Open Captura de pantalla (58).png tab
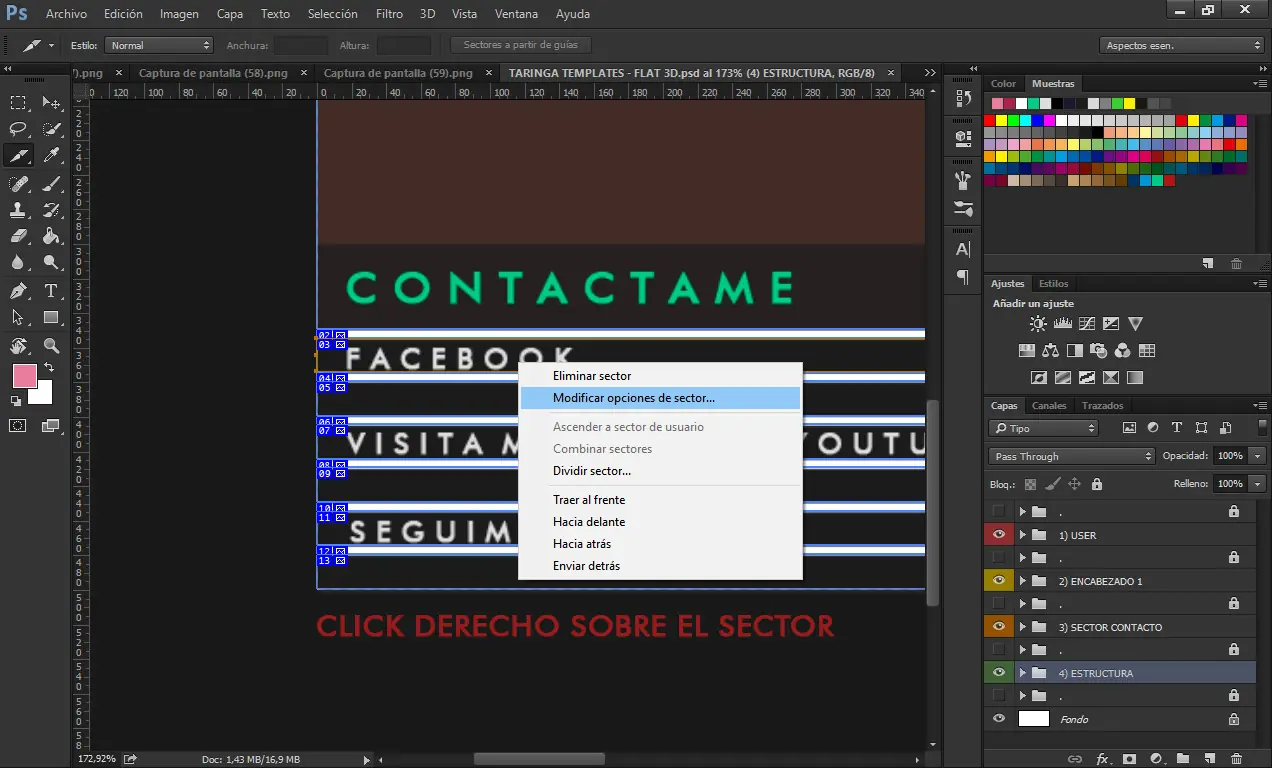The width and height of the screenshot is (1272, 768). (x=213, y=73)
